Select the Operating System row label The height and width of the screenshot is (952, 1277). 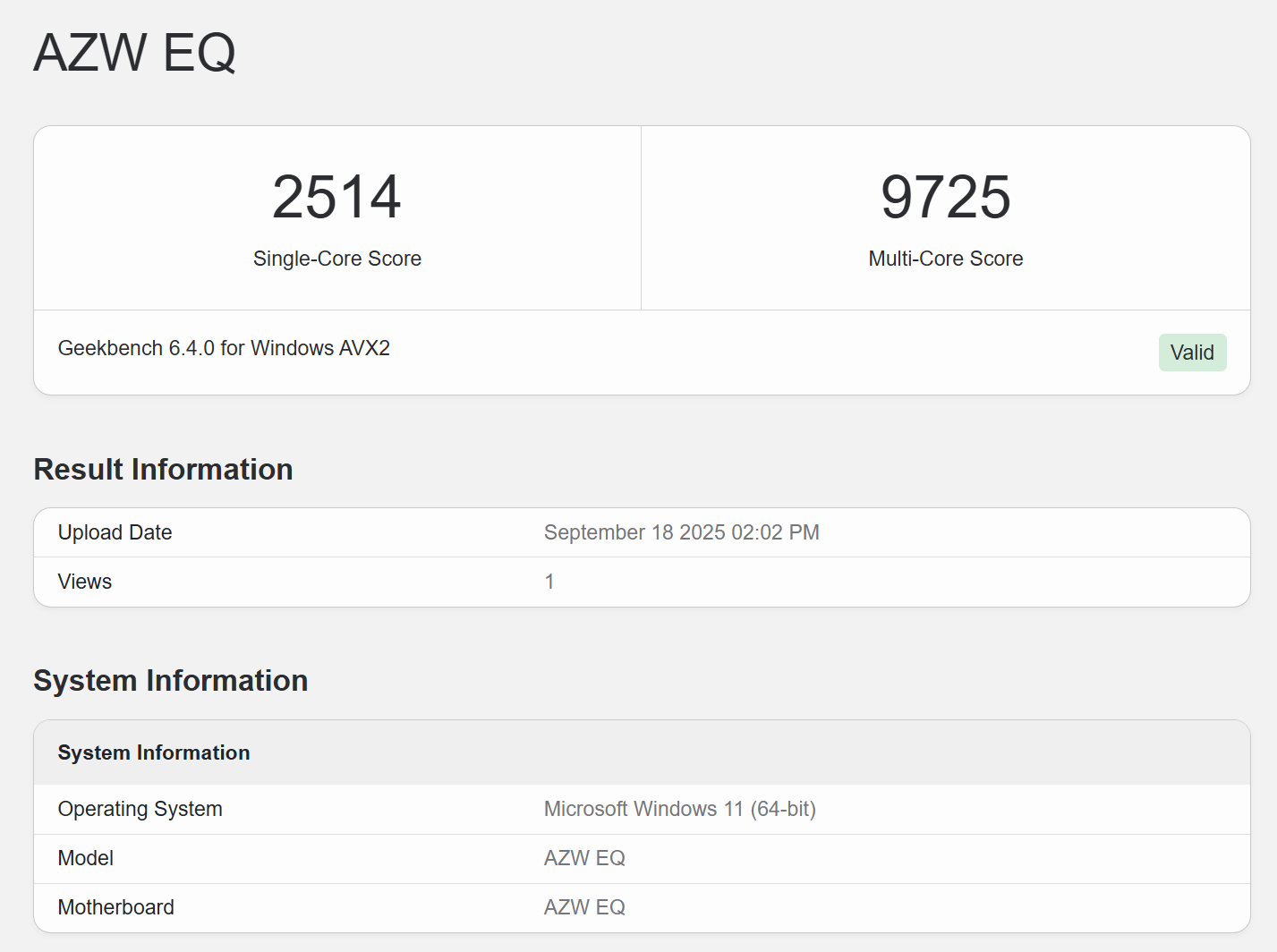pyautogui.click(x=140, y=809)
